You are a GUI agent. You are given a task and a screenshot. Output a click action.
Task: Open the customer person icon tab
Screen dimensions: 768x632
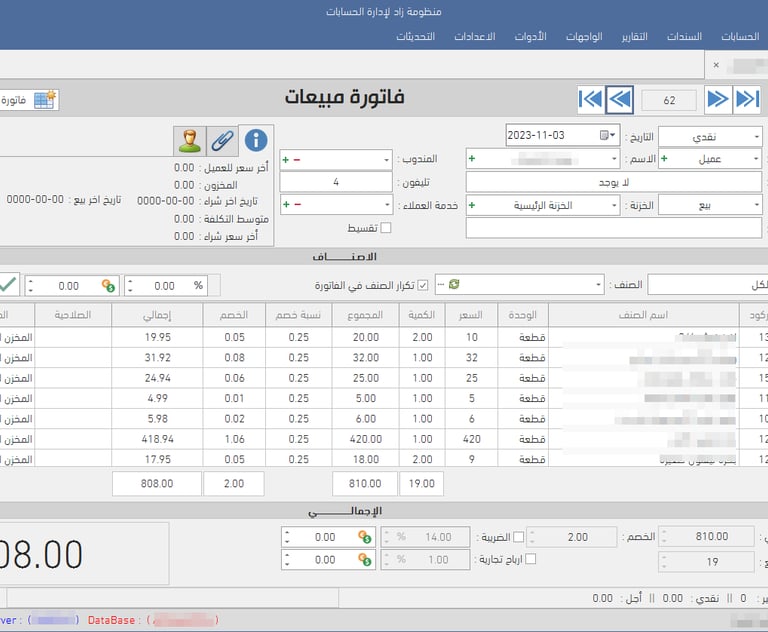190,141
